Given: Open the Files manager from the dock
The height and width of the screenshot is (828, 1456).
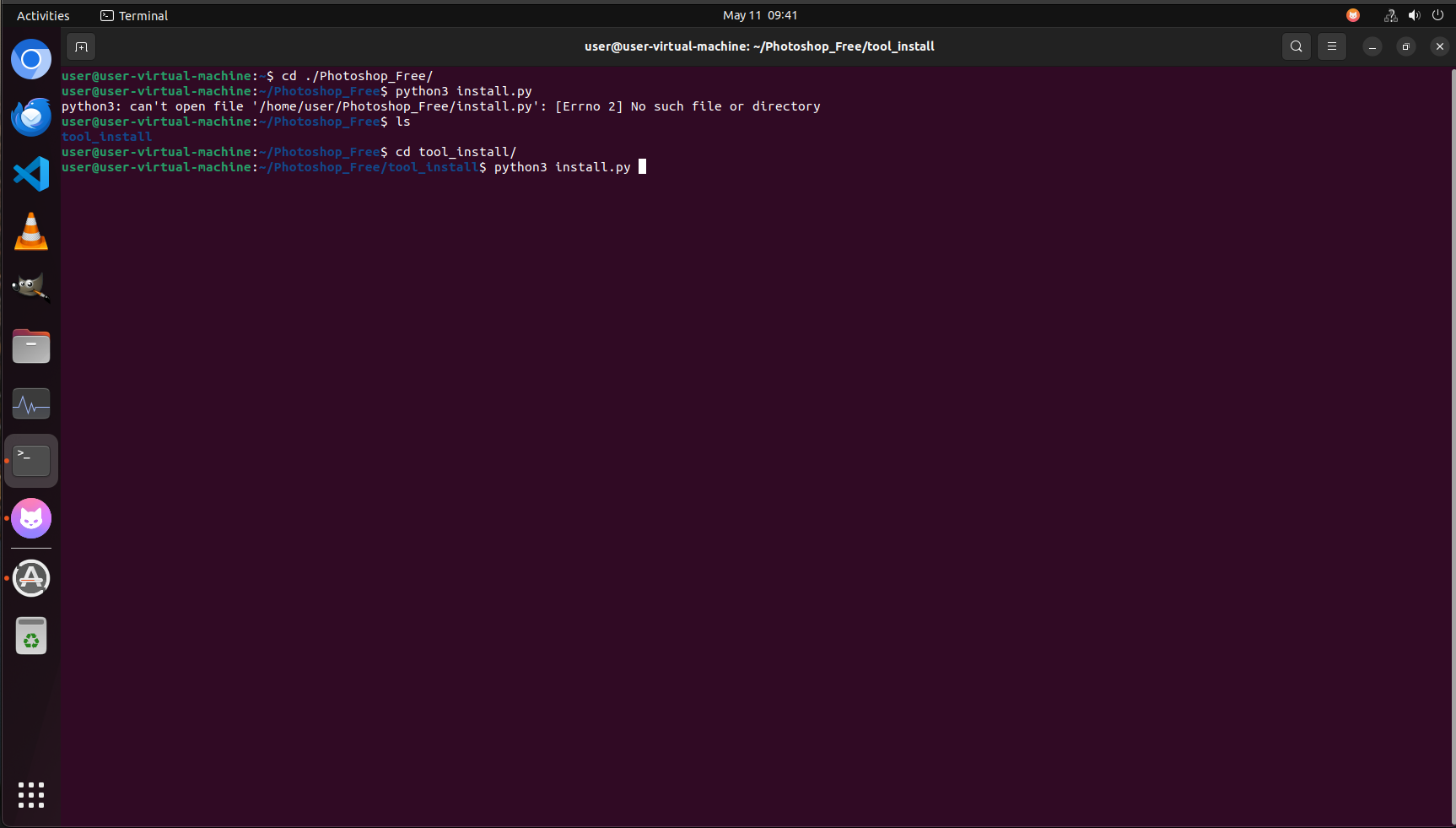Looking at the screenshot, I should tap(31, 346).
